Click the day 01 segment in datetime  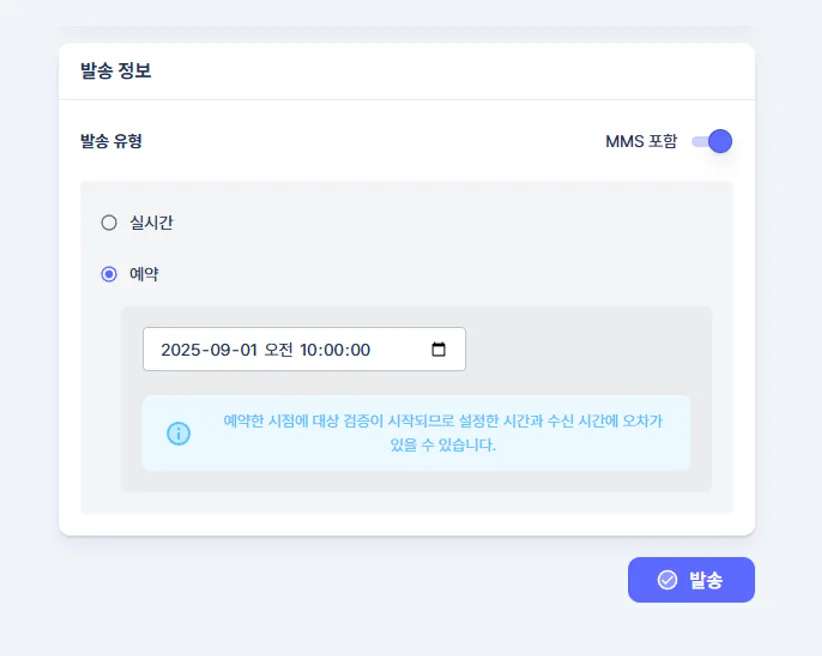[246, 350]
